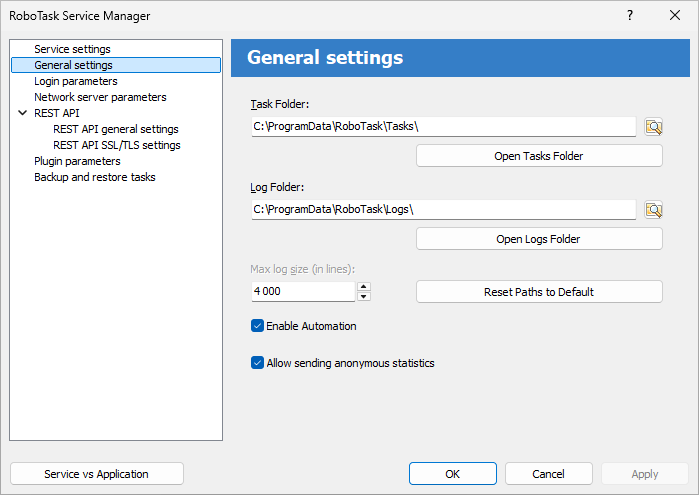Open Service vs Application info
Viewport: 699px width, 495px height.
coord(97,474)
